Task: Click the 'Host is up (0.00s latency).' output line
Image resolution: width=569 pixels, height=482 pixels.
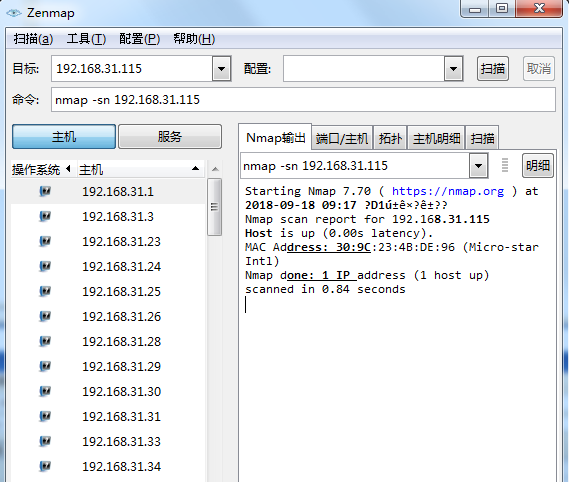Action: (339, 233)
